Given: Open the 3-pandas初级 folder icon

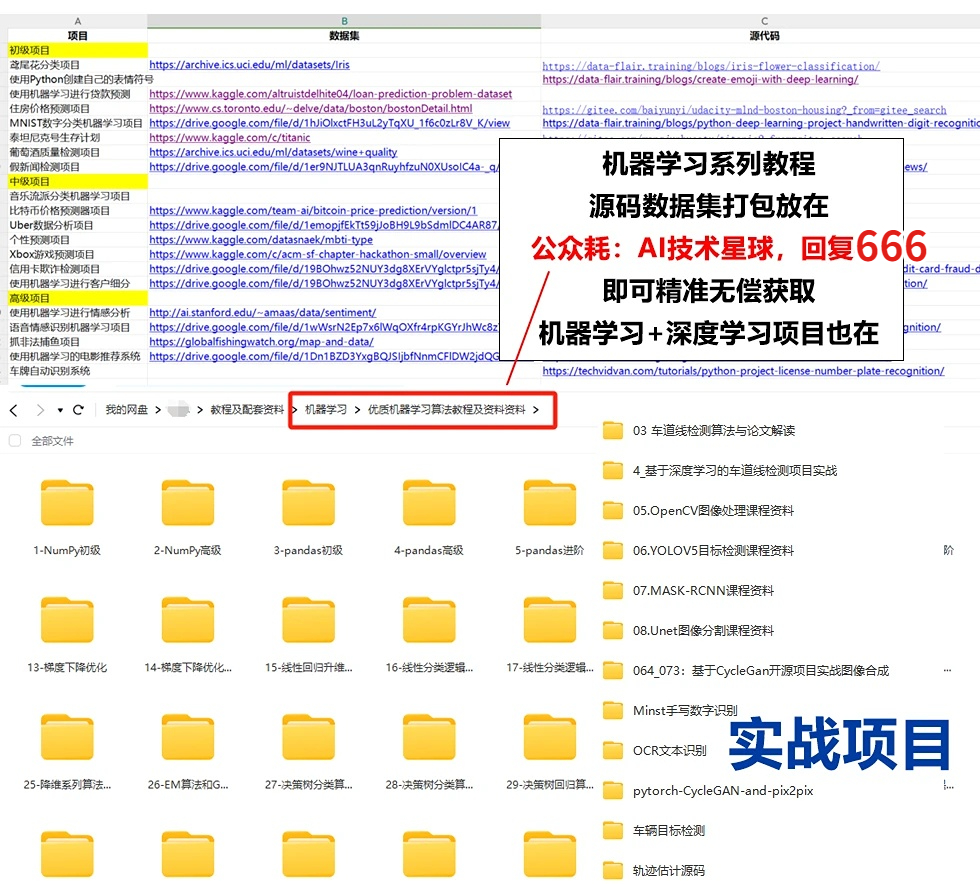Looking at the screenshot, I should tap(308, 503).
